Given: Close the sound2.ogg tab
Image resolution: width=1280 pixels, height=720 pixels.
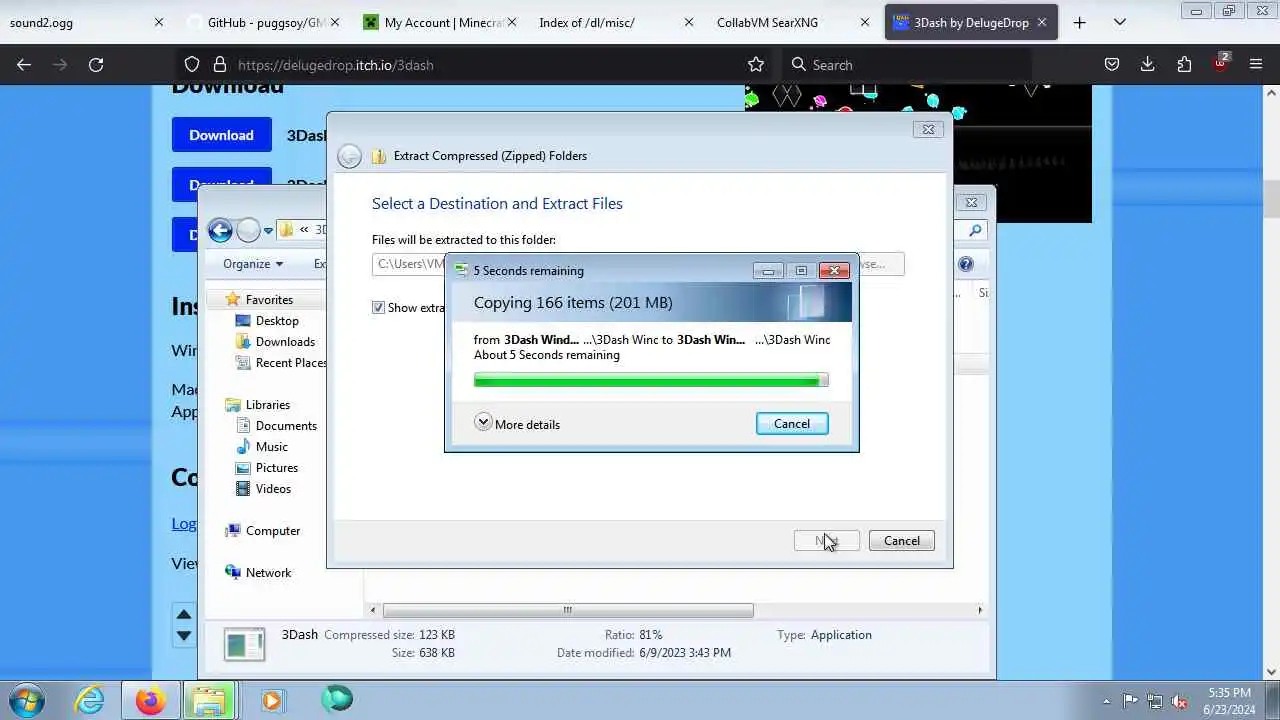Looking at the screenshot, I should click(158, 22).
